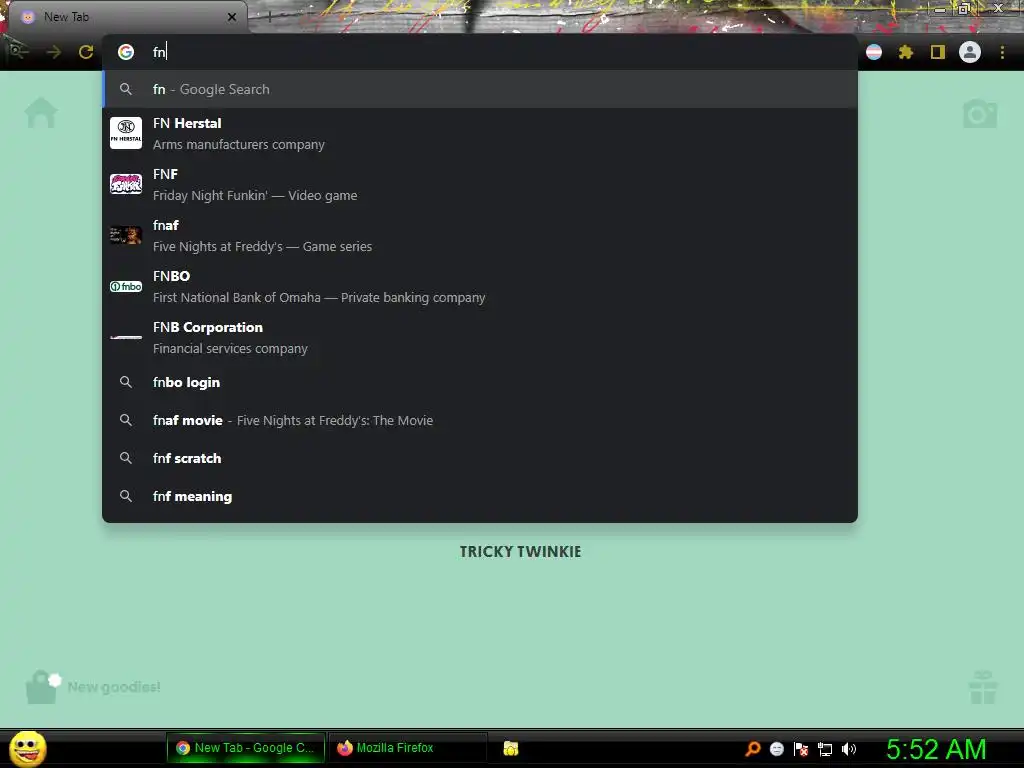Open the Extensions puzzle icon
The height and width of the screenshot is (768, 1024).
coord(905,52)
